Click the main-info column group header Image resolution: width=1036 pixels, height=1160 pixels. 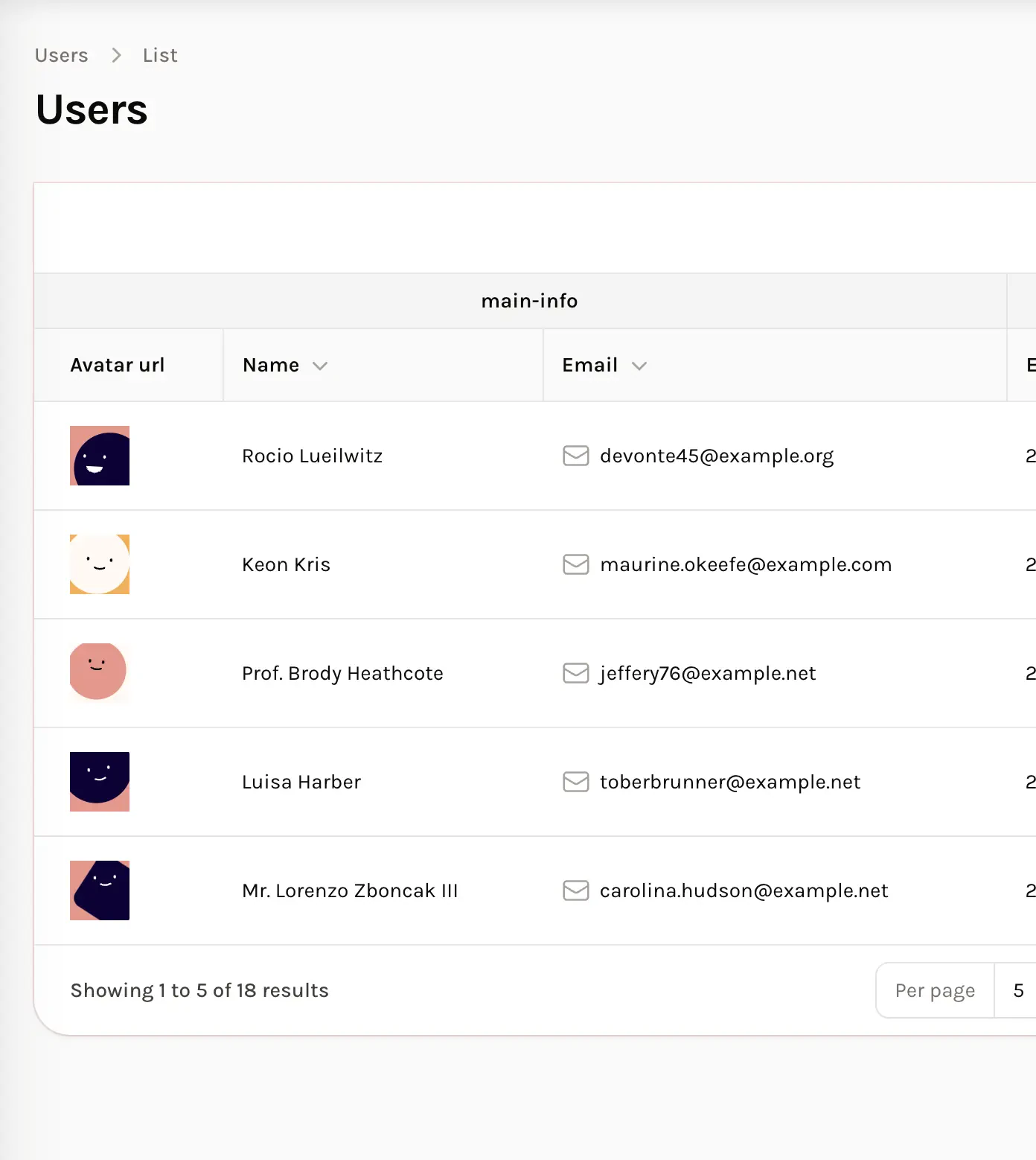click(529, 301)
